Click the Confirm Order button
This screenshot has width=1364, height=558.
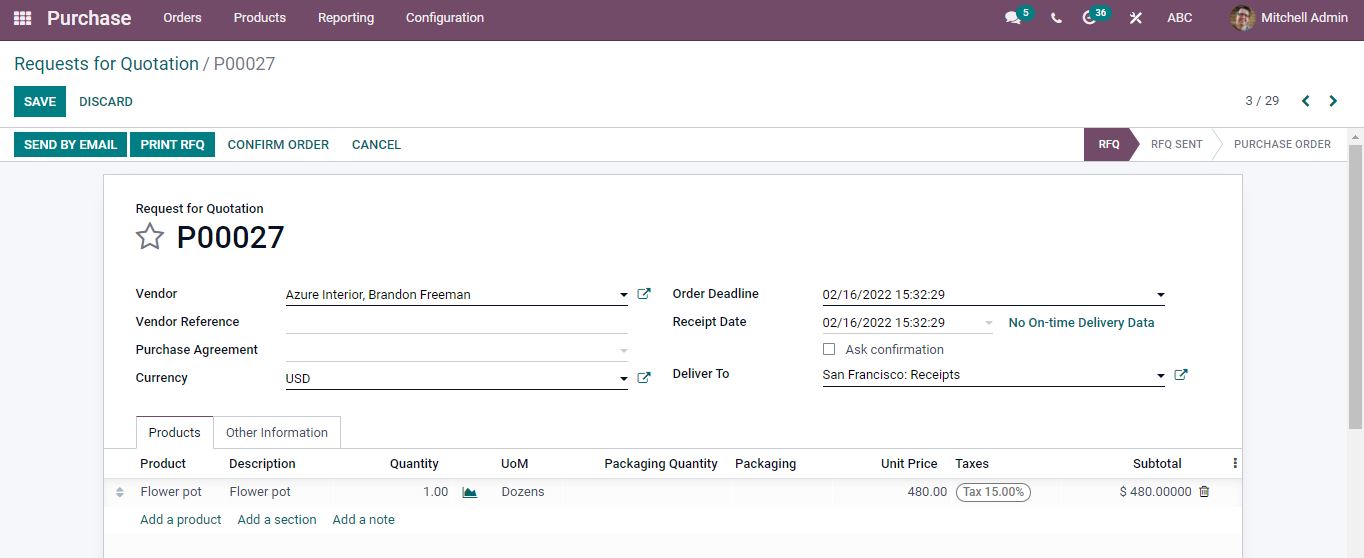(x=278, y=145)
